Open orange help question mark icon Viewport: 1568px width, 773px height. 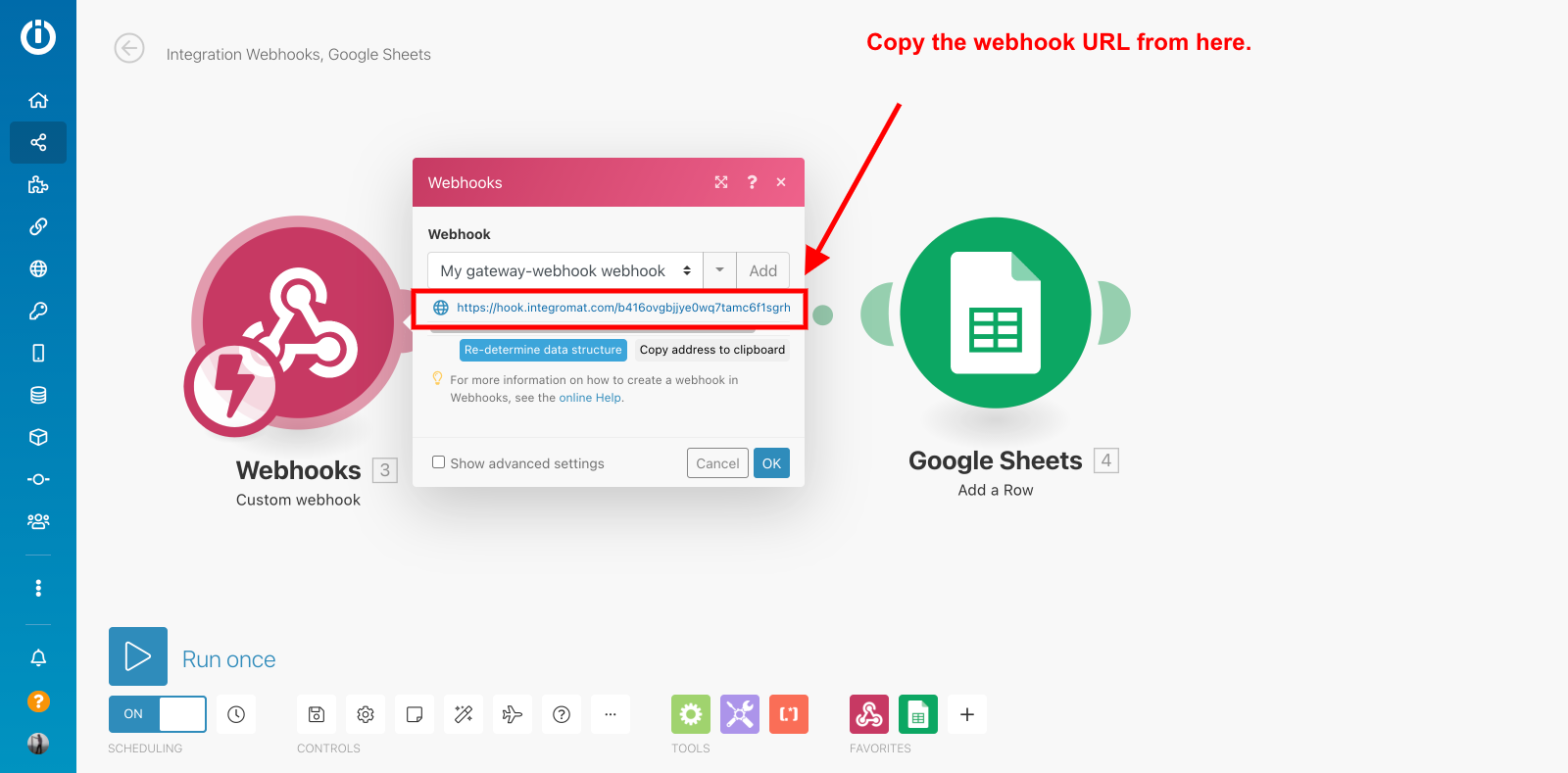(38, 701)
